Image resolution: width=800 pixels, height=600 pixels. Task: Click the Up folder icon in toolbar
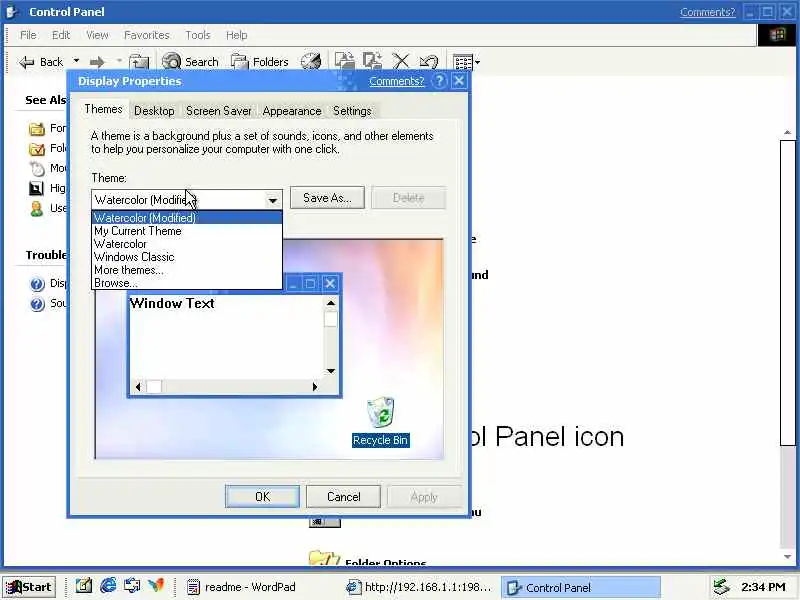click(139, 62)
